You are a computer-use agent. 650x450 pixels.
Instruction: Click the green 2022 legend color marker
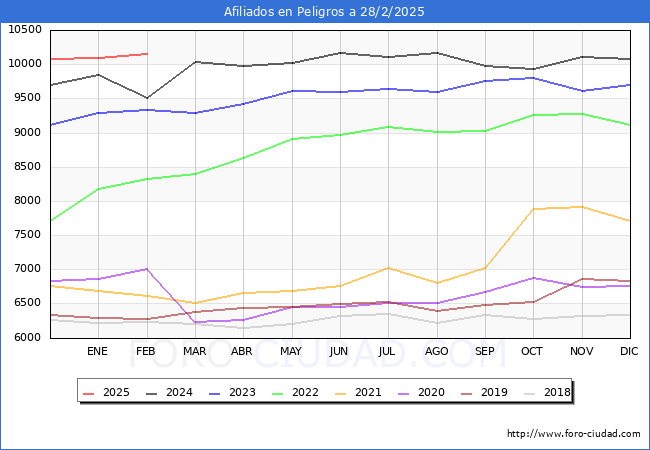coord(278,393)
